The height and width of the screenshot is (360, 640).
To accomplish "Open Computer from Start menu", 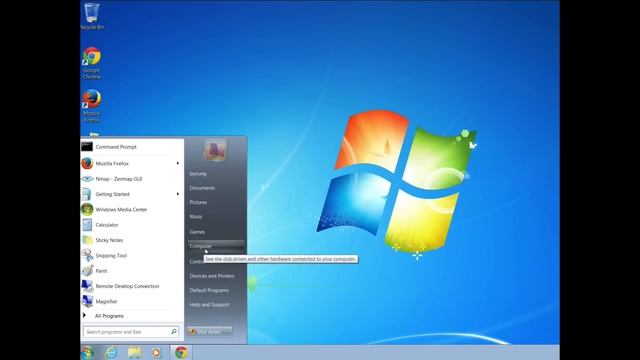I will [216, 246].
